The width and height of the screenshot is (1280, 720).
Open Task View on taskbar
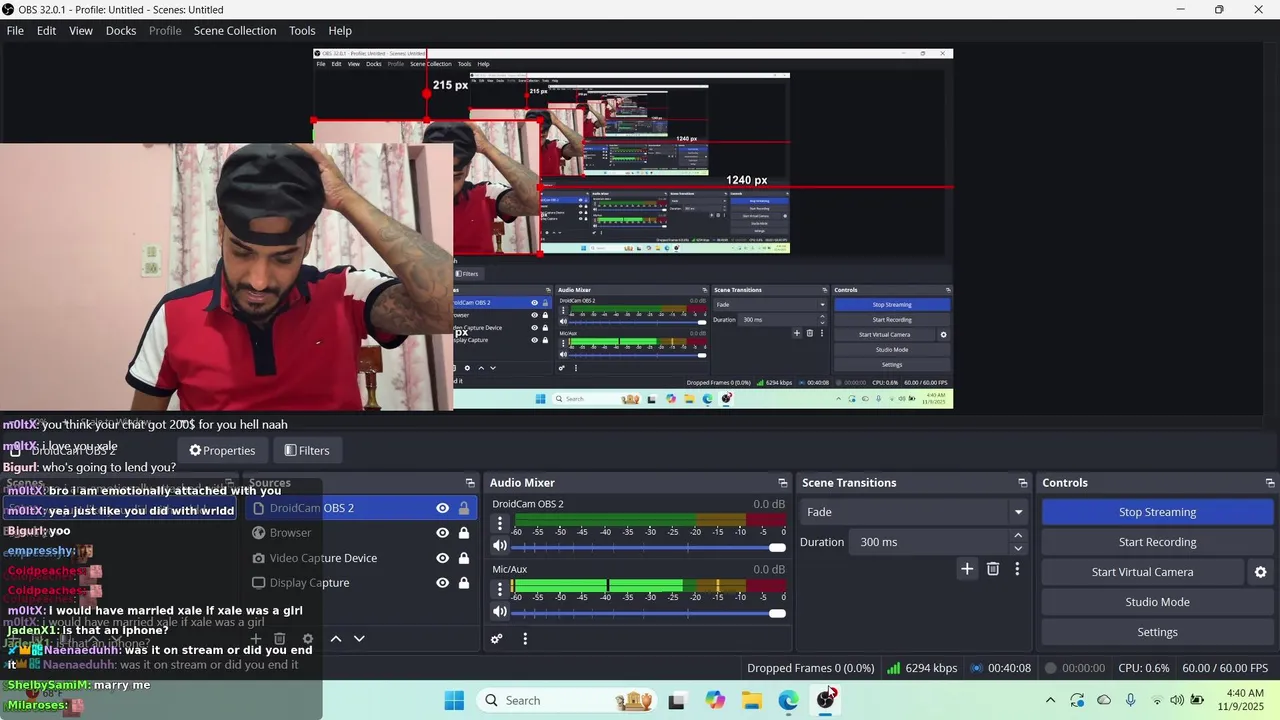[x=677, y=700]
